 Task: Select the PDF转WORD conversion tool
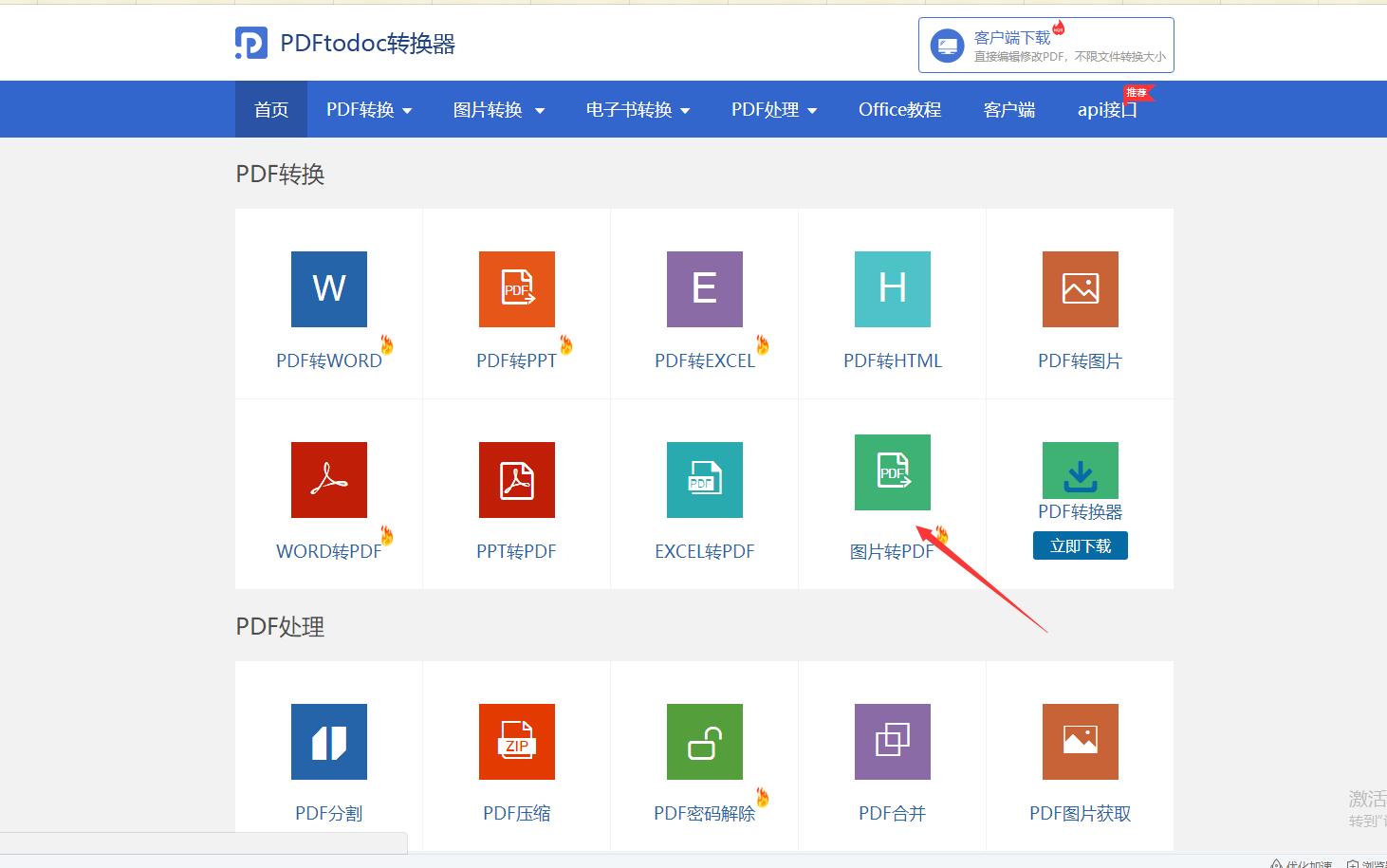point(328,289)
